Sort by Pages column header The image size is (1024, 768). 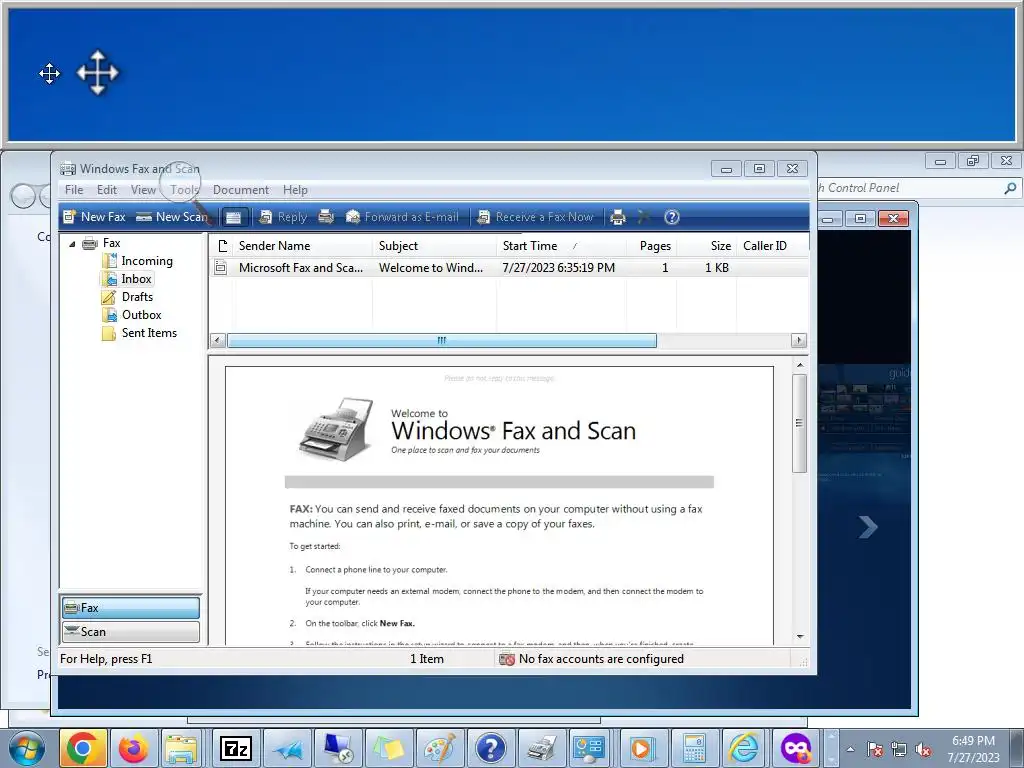tap(651, 246)
